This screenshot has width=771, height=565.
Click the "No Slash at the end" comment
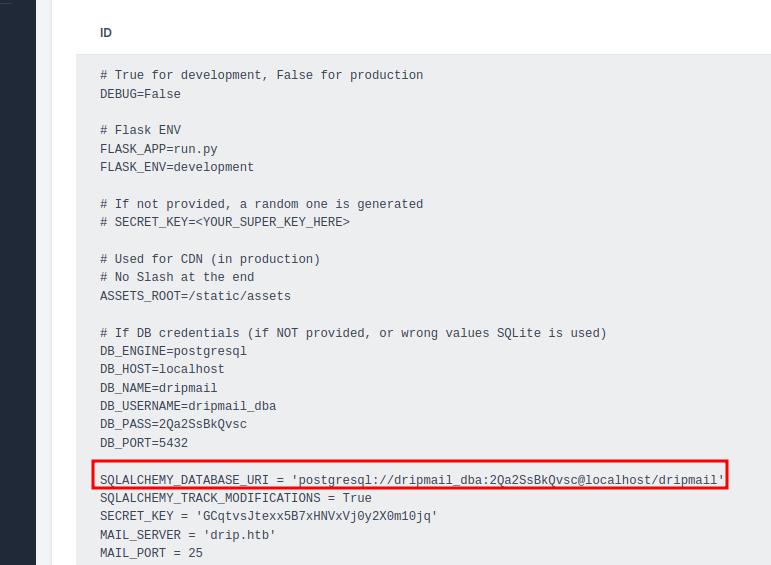[177, 277]
